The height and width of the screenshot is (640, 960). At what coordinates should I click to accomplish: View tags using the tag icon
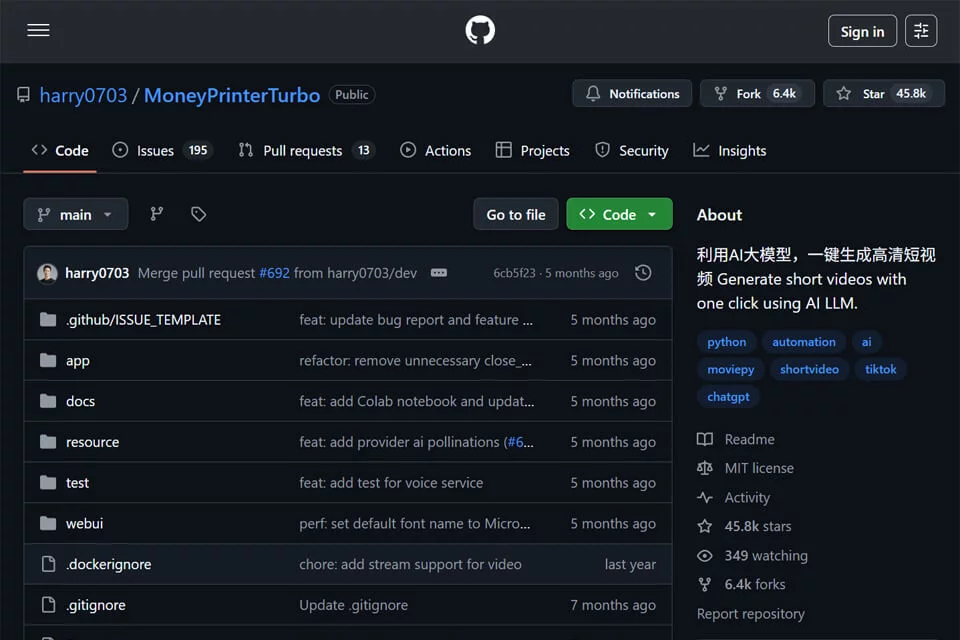(198, 214)
